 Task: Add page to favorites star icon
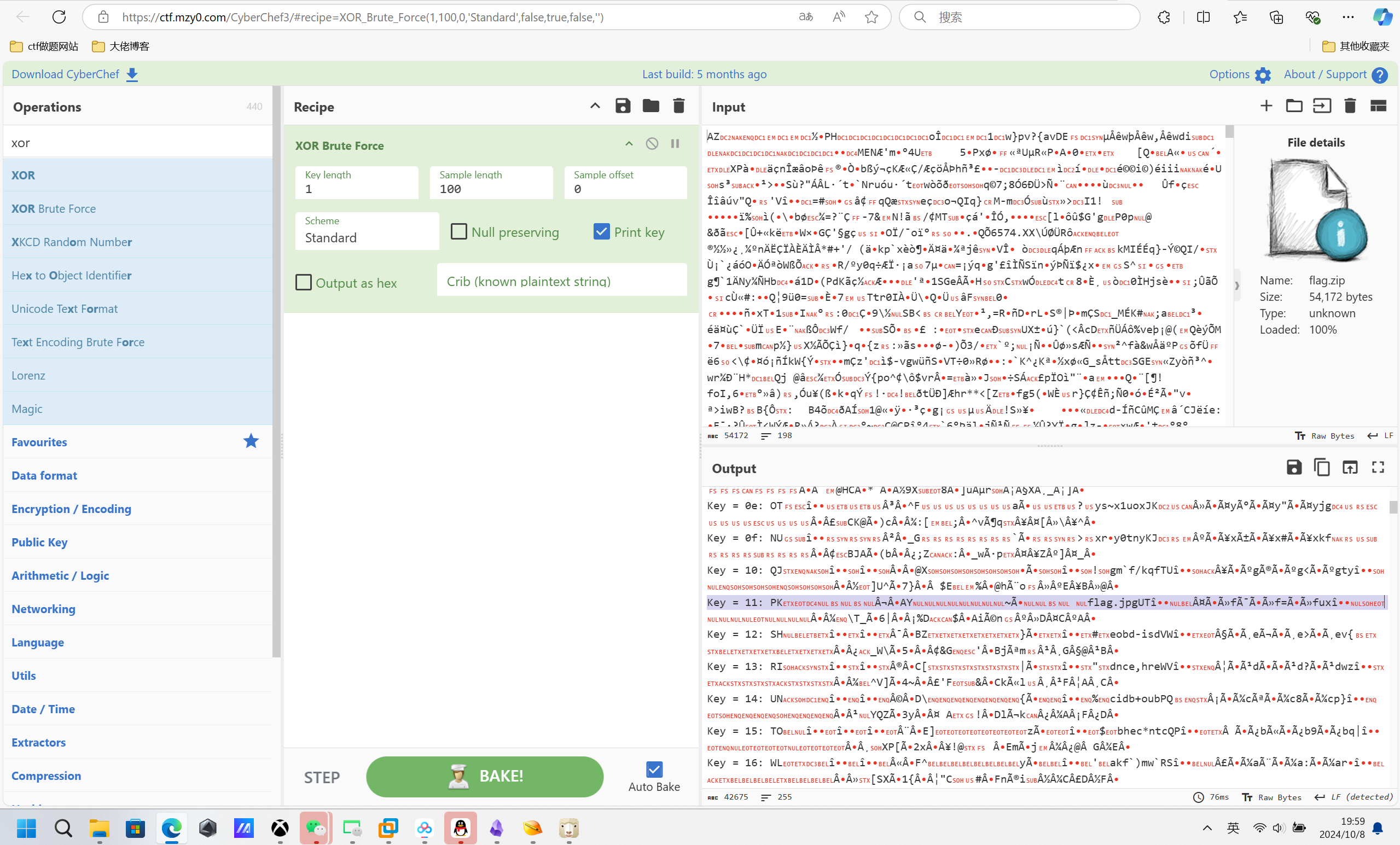(871, 17)
